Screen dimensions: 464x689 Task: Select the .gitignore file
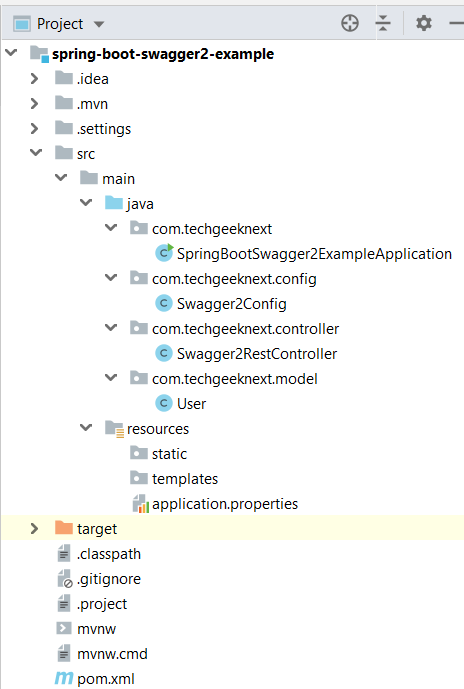tap(109, 579)
